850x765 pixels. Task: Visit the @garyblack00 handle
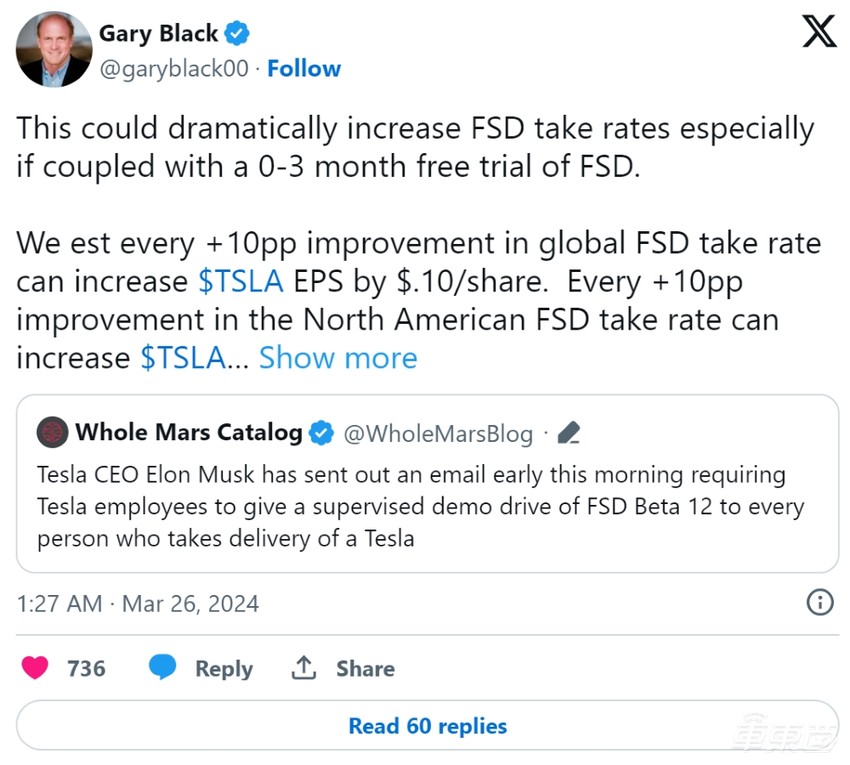(x=174, y=69)
